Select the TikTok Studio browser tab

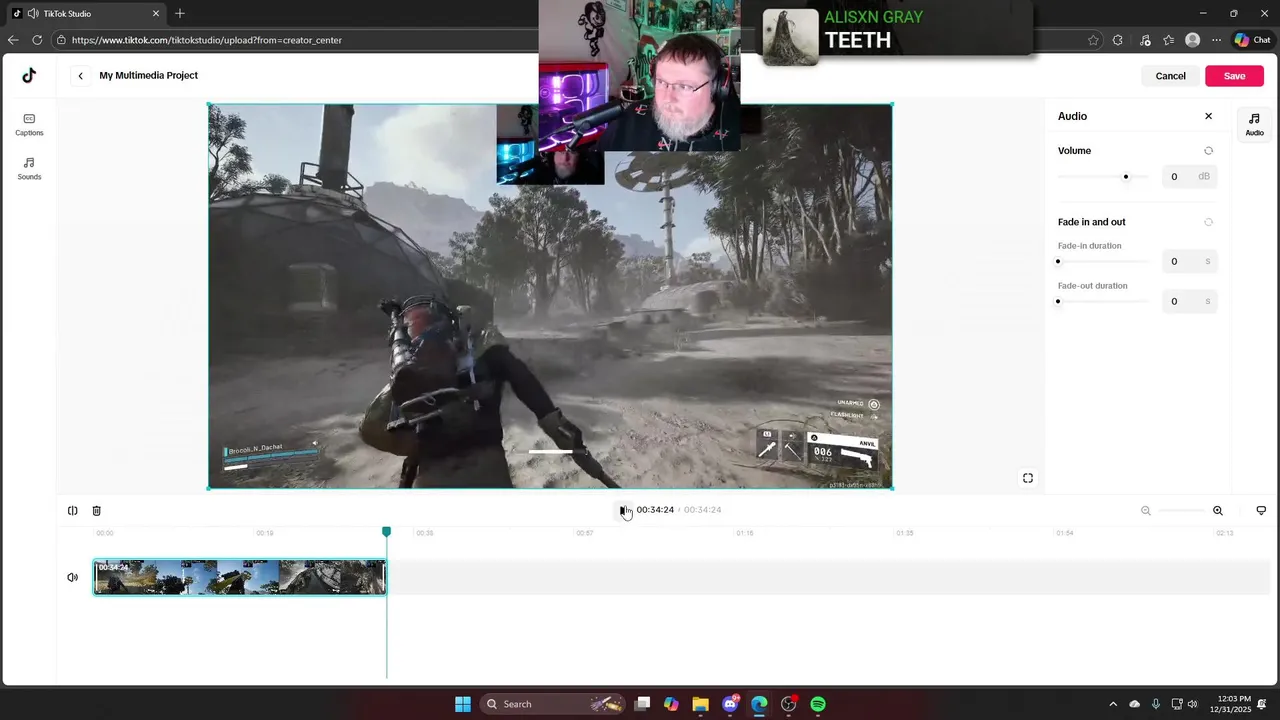click(86, 14)
